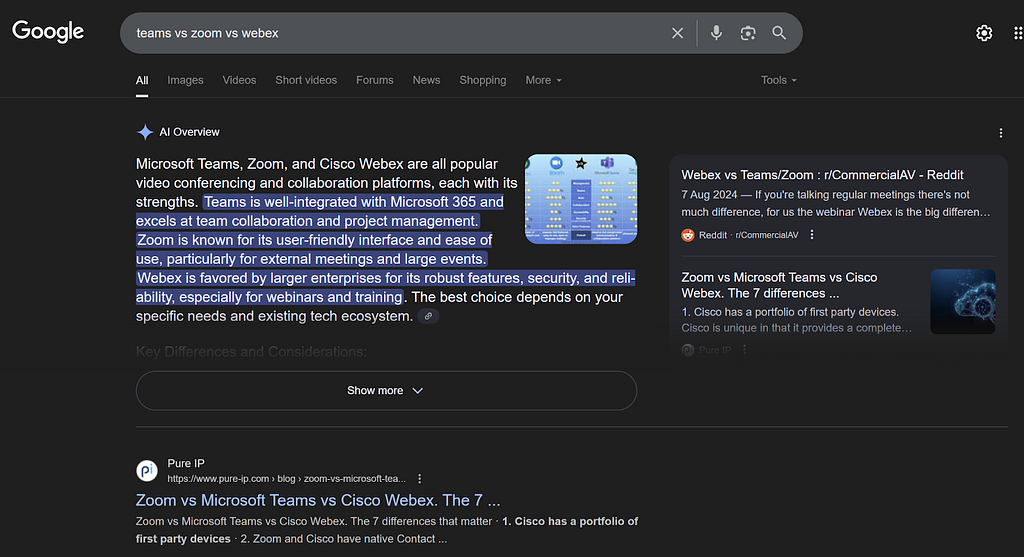Clear the search query with the X icon
Image resolution: width=1024 pixels, height=557 pixels.
[x=677, y=33]
